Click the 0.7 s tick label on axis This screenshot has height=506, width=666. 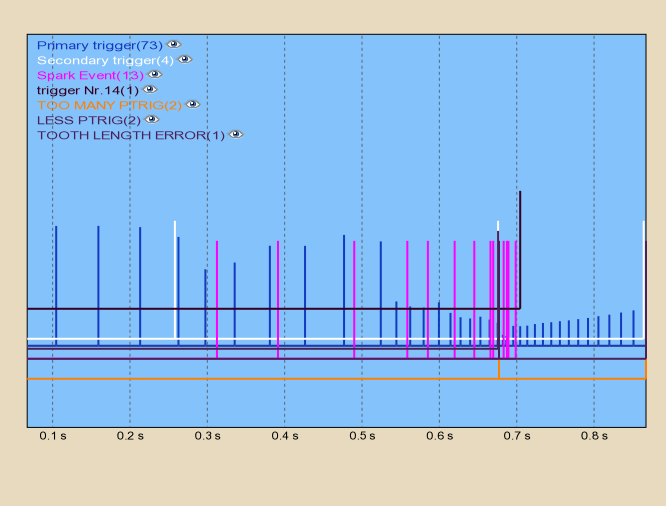click(x=517, y=437)
